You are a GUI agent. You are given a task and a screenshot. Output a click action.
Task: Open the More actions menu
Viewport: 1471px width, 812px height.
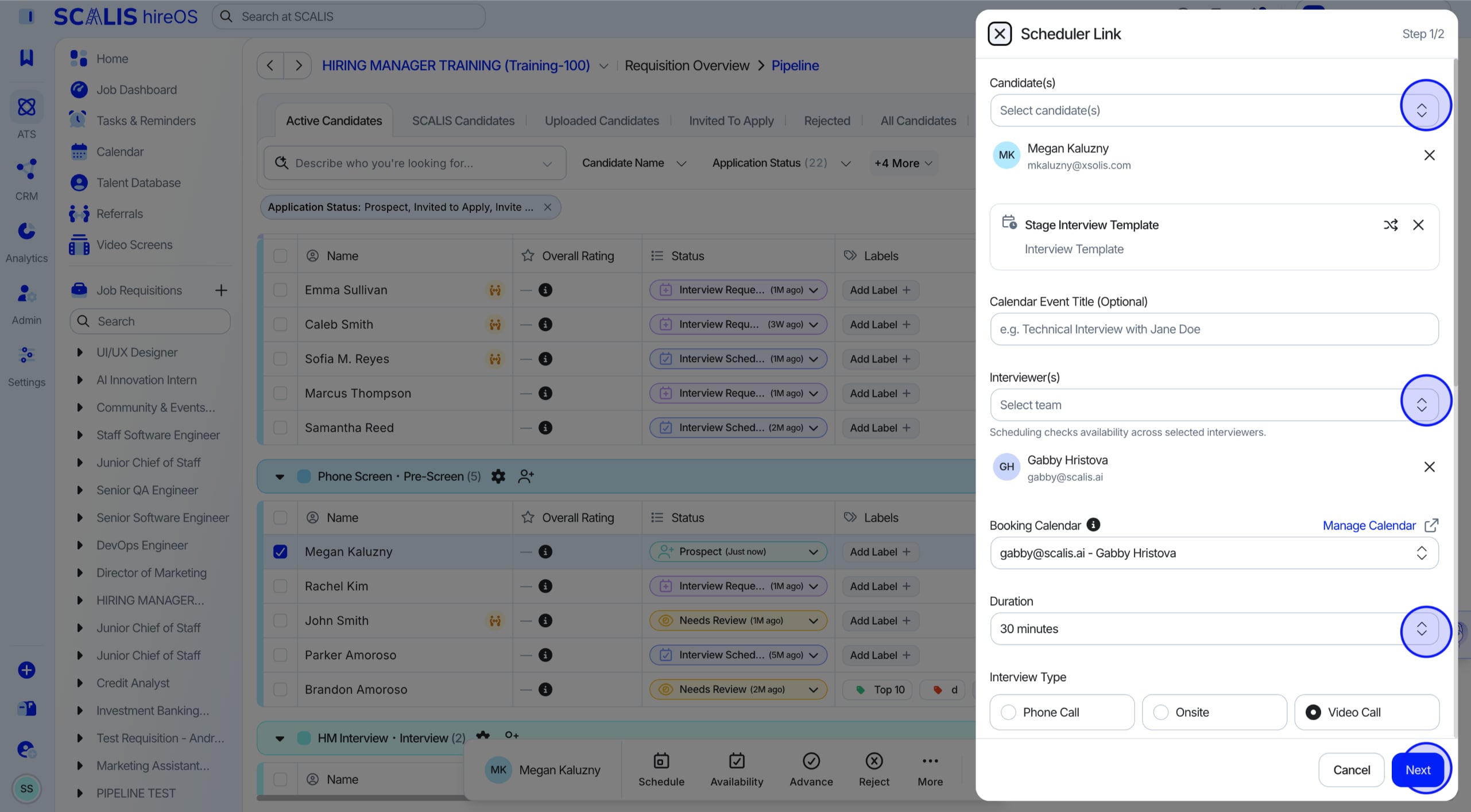click(930, 770)
